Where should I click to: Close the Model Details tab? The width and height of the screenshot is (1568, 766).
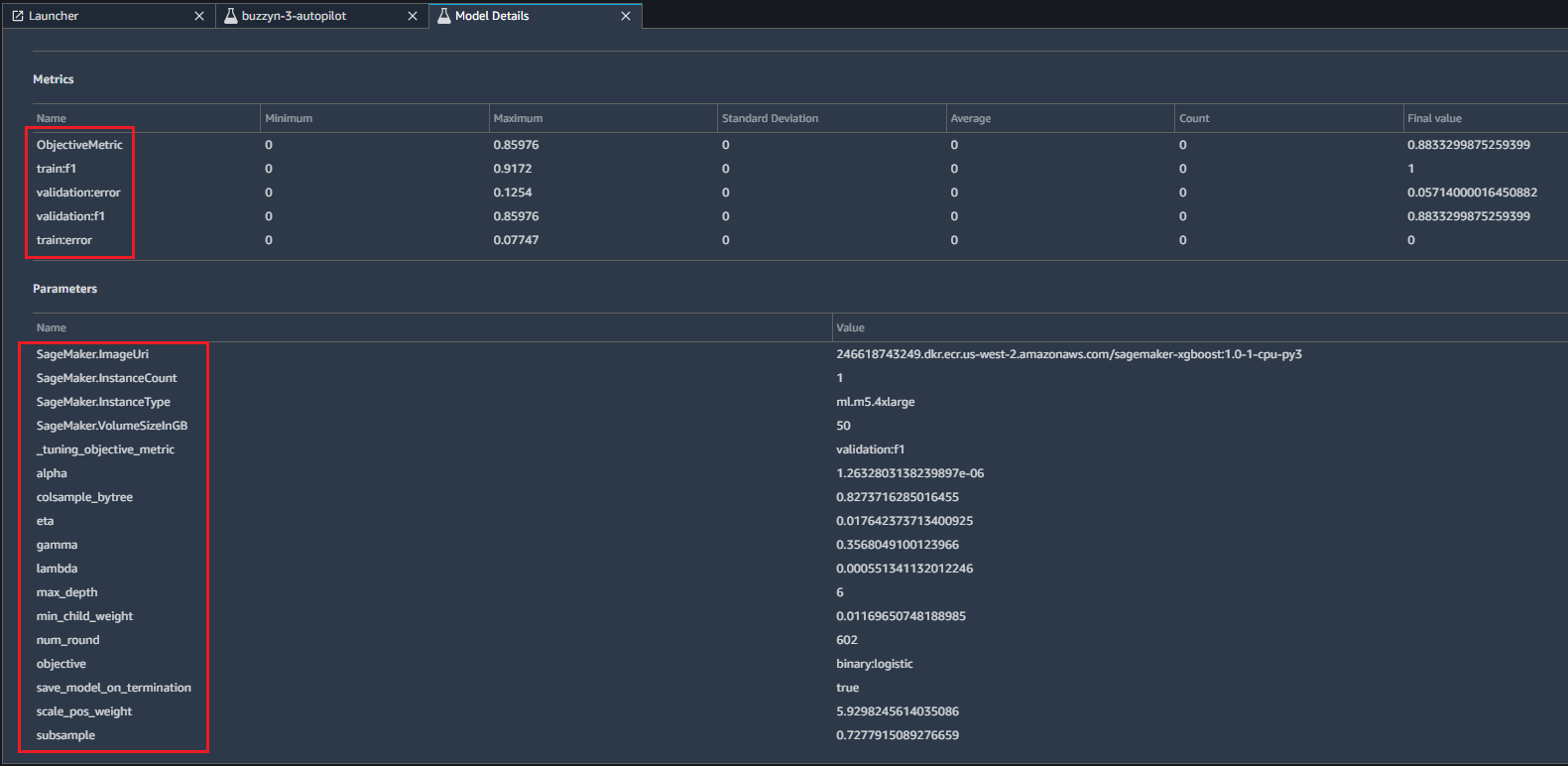pyautogui.click(x=626, y=16)
